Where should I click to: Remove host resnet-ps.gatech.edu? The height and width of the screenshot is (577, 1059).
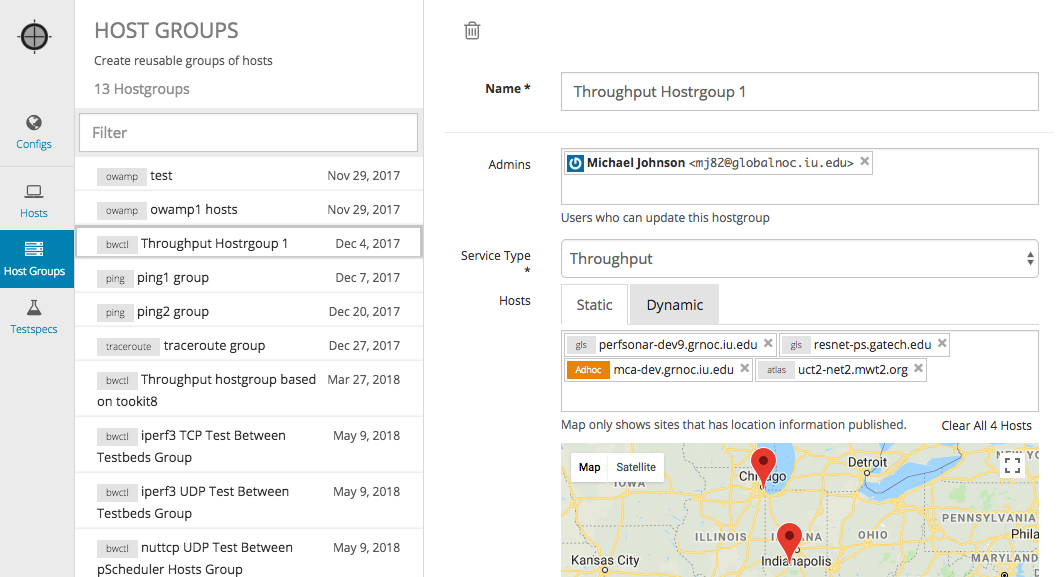click(x=942, y=343)
